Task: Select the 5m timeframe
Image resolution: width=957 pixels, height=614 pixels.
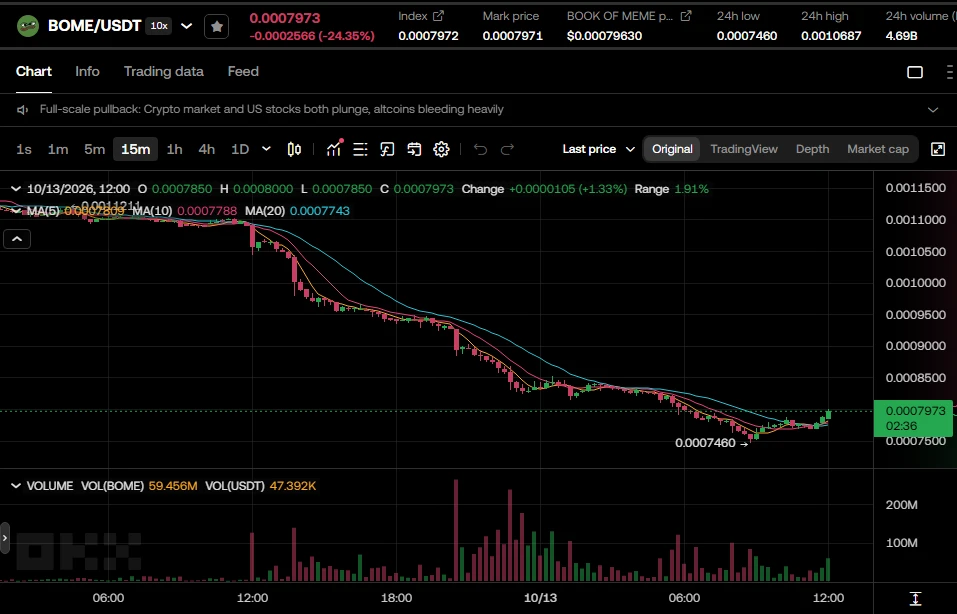Action: (x=95, y=149)
